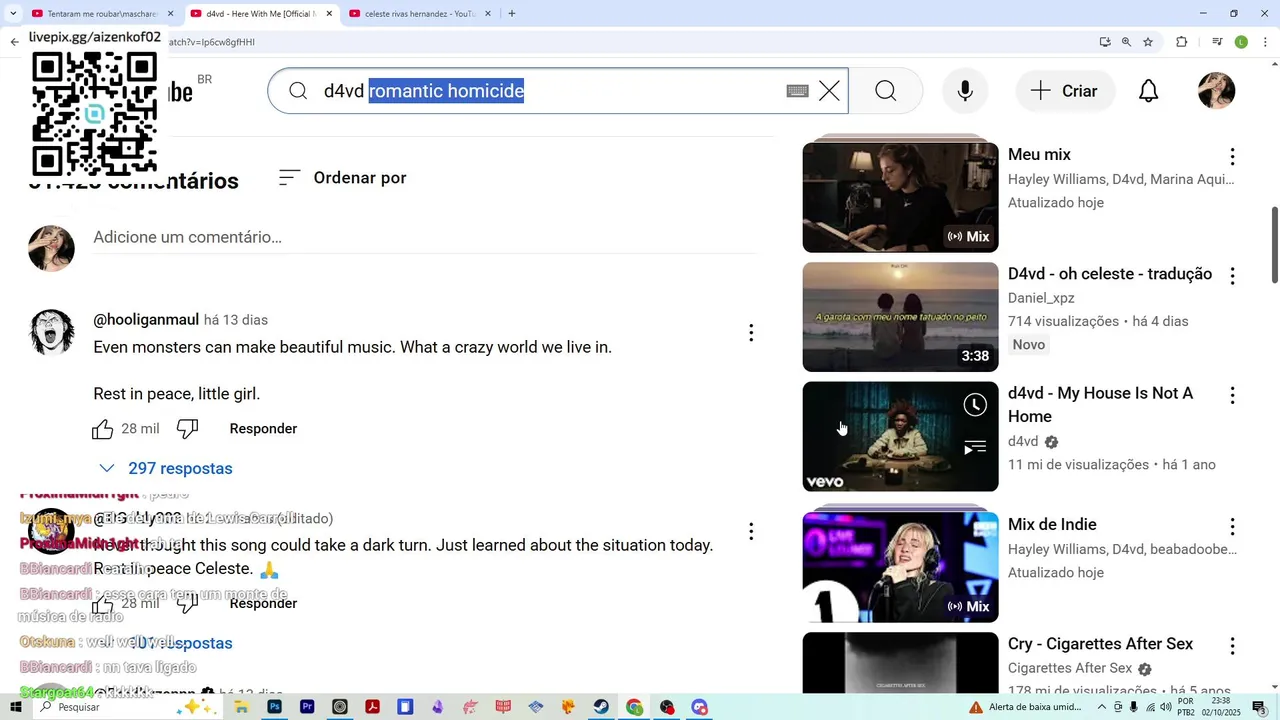
Task: Dislike the @hooliganmaul comment
Action: click(x=187, y=429)
